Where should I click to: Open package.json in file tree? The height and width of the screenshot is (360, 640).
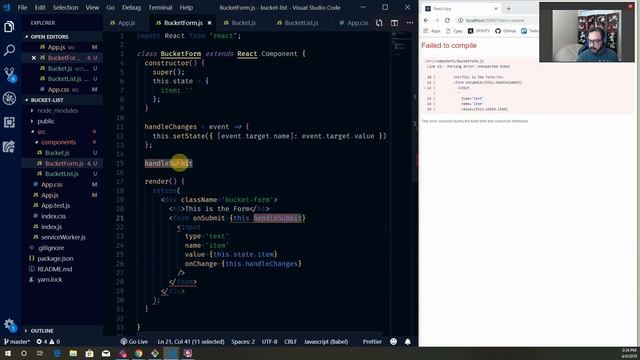pyautogui.click(x=55, y=259)
